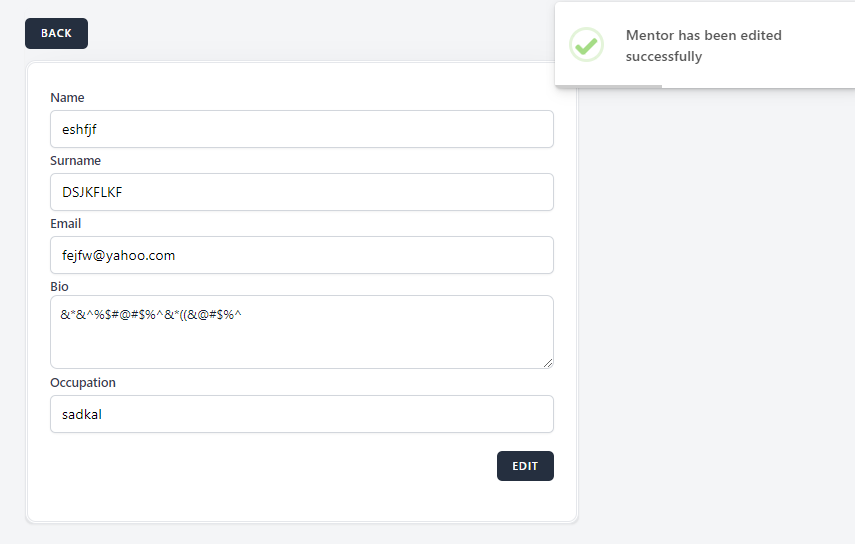Click blank card area left of Edit button
The image size is (855, 544).
[x=270, y=466]
